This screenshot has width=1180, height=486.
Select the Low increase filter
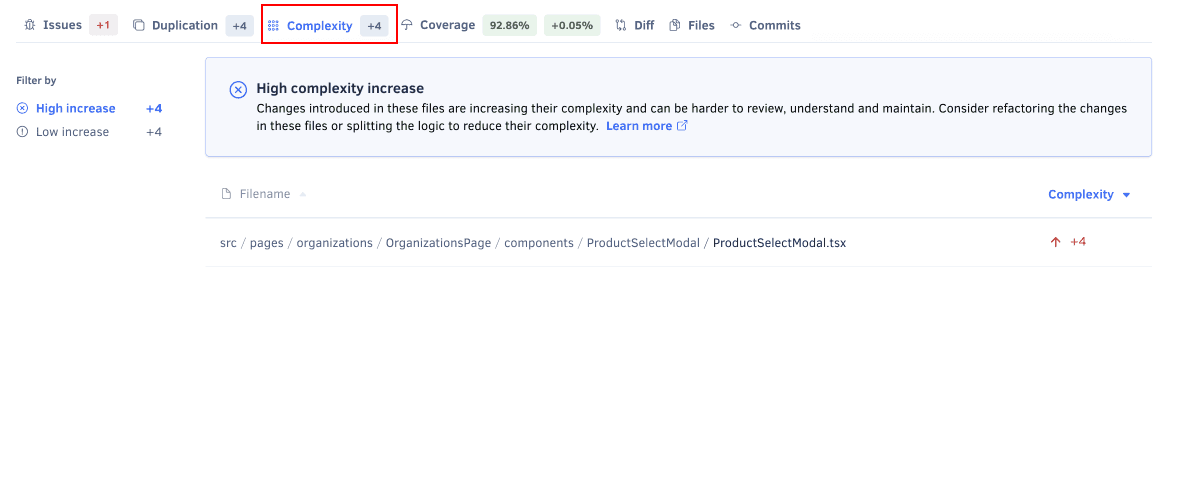pyautogui.click(x=72, y=132)
